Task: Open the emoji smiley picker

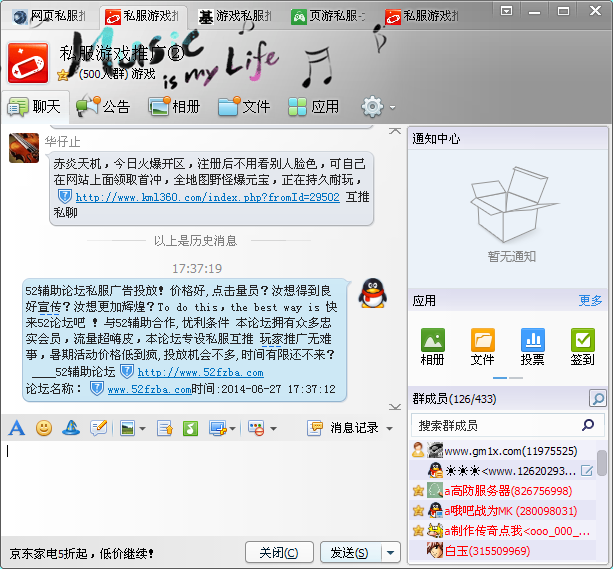Action: click(x=44, y=428)
